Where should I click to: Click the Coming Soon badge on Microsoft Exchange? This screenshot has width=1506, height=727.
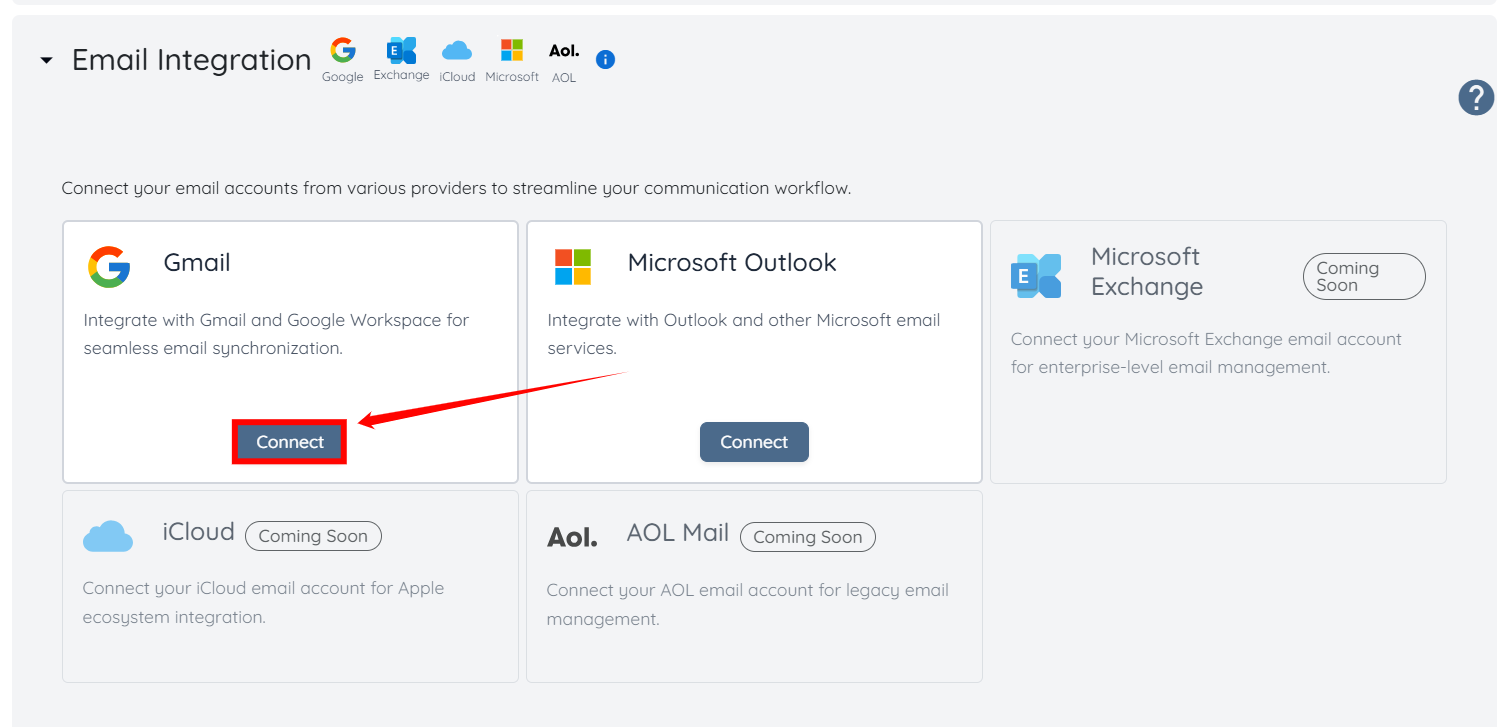(x=1363, y=276)
